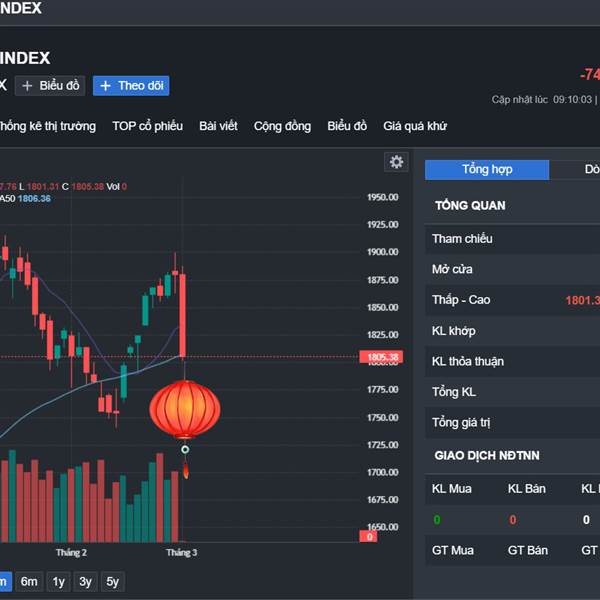Select the 6m time range
The image size is (600, 600).
[29, 582]
